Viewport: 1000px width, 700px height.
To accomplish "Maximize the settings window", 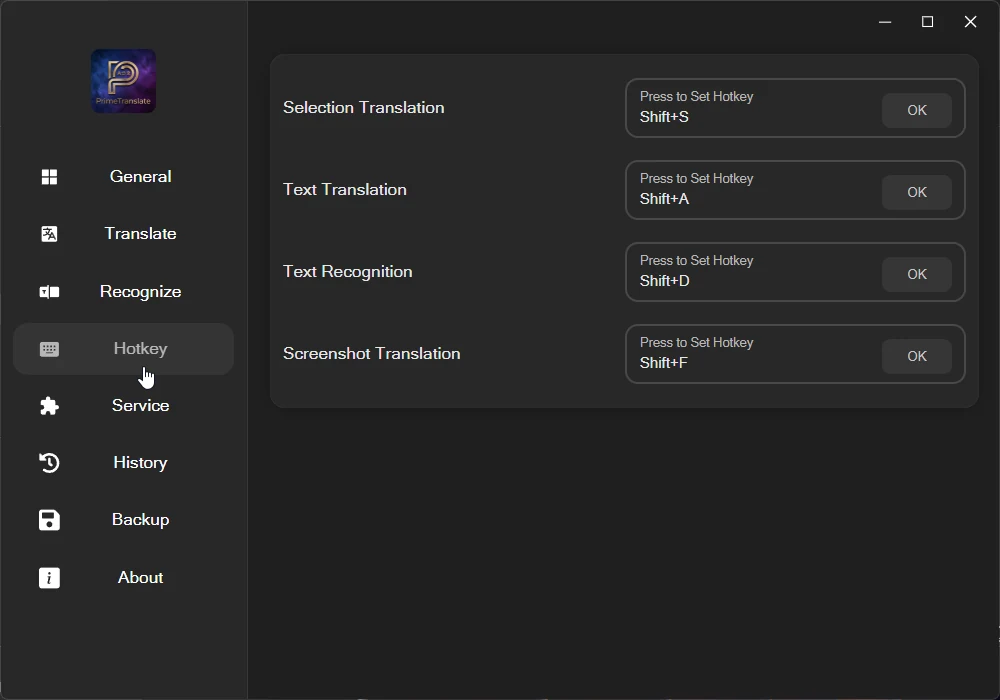I will pyautogui.click(x=927, y=22).
